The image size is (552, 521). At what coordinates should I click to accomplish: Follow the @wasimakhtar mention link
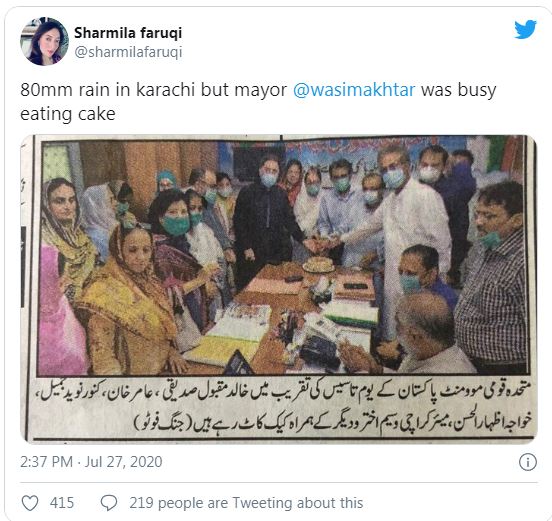pos(354,90)
